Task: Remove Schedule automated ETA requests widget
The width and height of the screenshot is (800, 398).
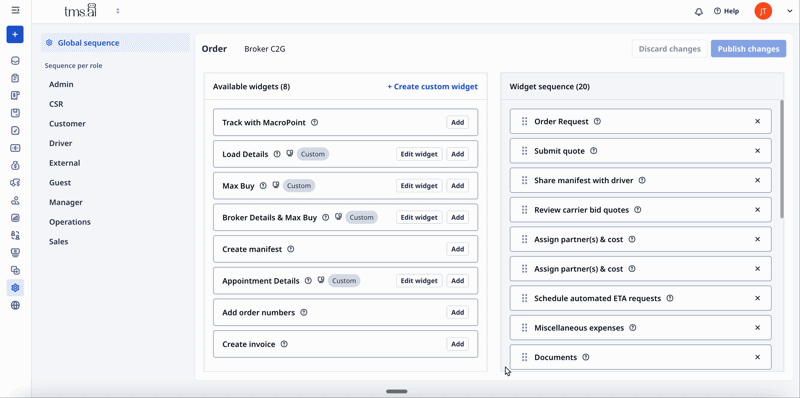Action: (x=757, y=298)
